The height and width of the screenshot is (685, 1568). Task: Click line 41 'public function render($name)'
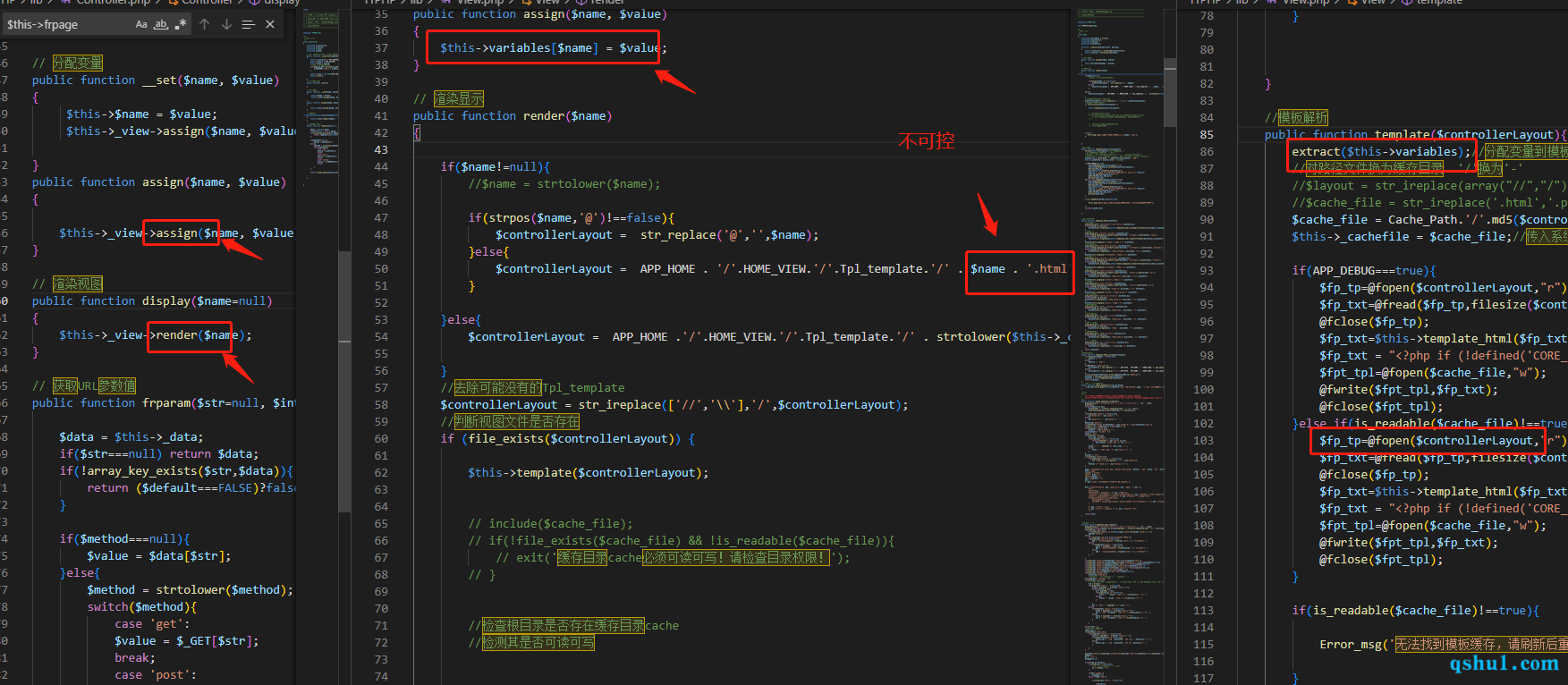tap(513, 115)
